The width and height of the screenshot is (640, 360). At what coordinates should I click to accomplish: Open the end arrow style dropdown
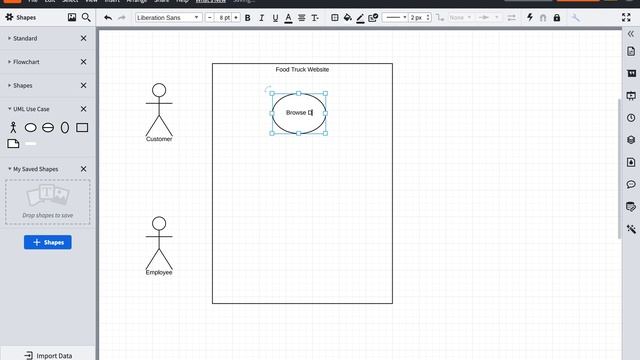pyautogui.click(x=488, y=18)
